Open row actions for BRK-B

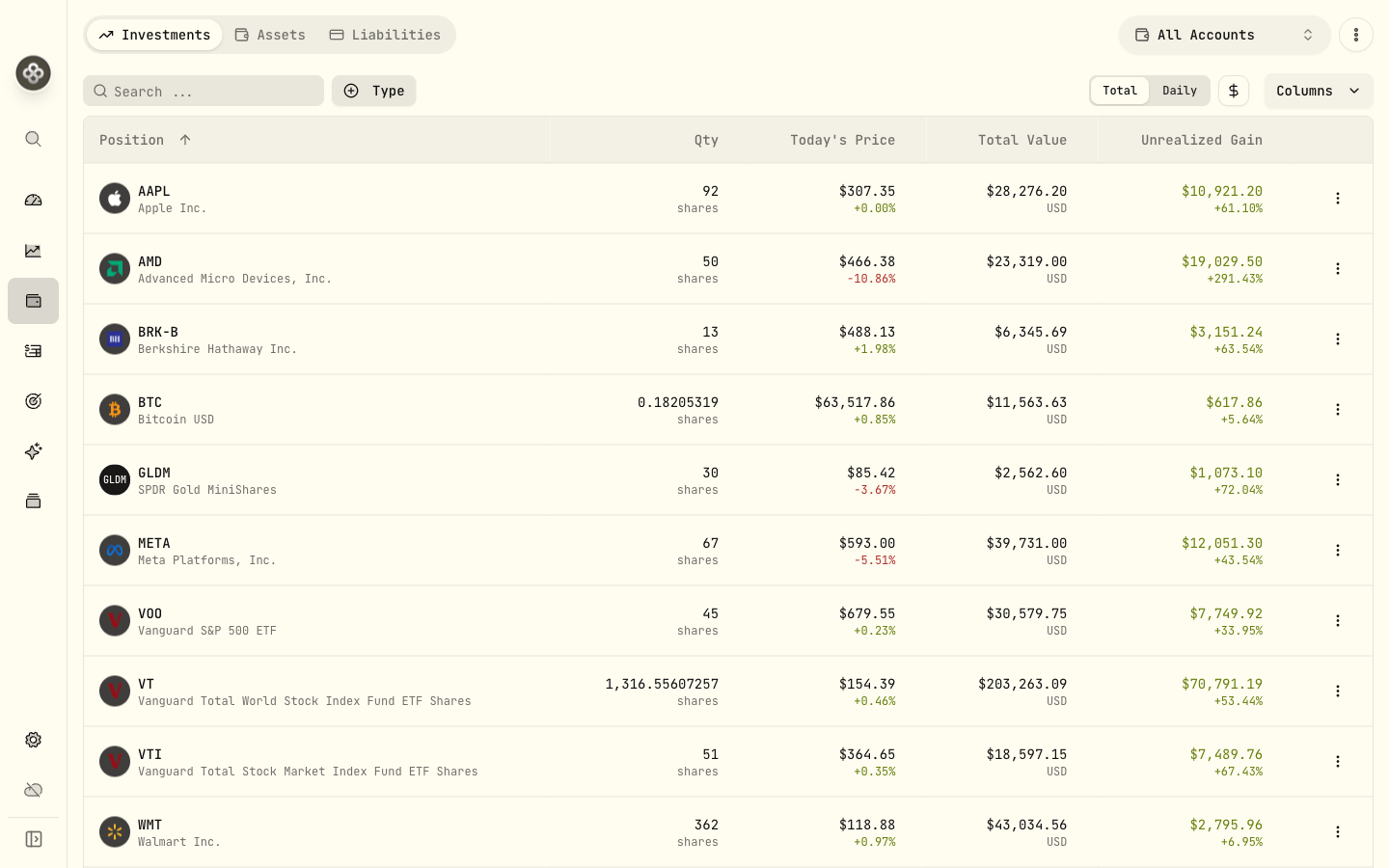(x=1337, y=339)
